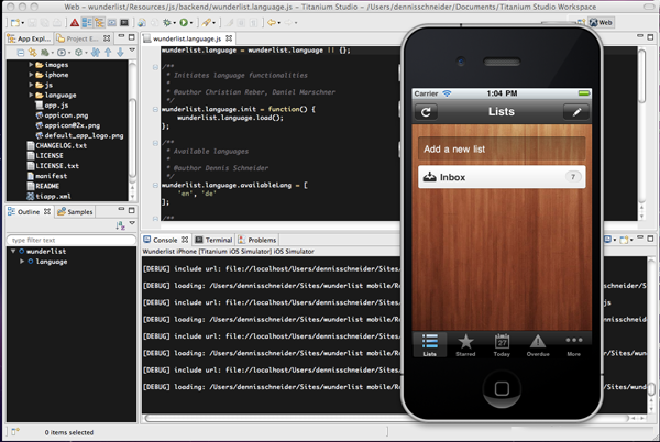Toggle fold marker next to language.init function

pos(155,109)
